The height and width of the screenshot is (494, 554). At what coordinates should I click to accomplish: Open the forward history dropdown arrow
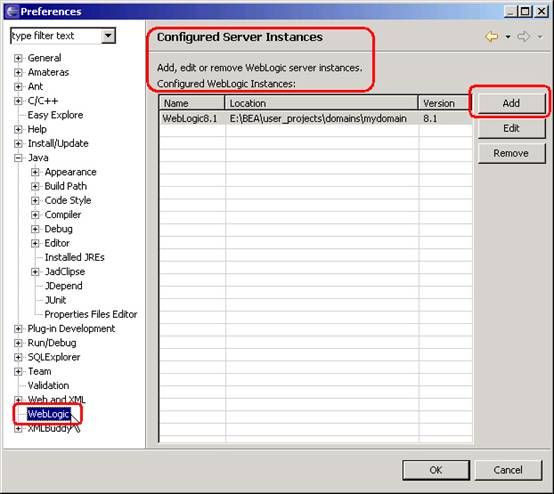click(x=540, y=36)
